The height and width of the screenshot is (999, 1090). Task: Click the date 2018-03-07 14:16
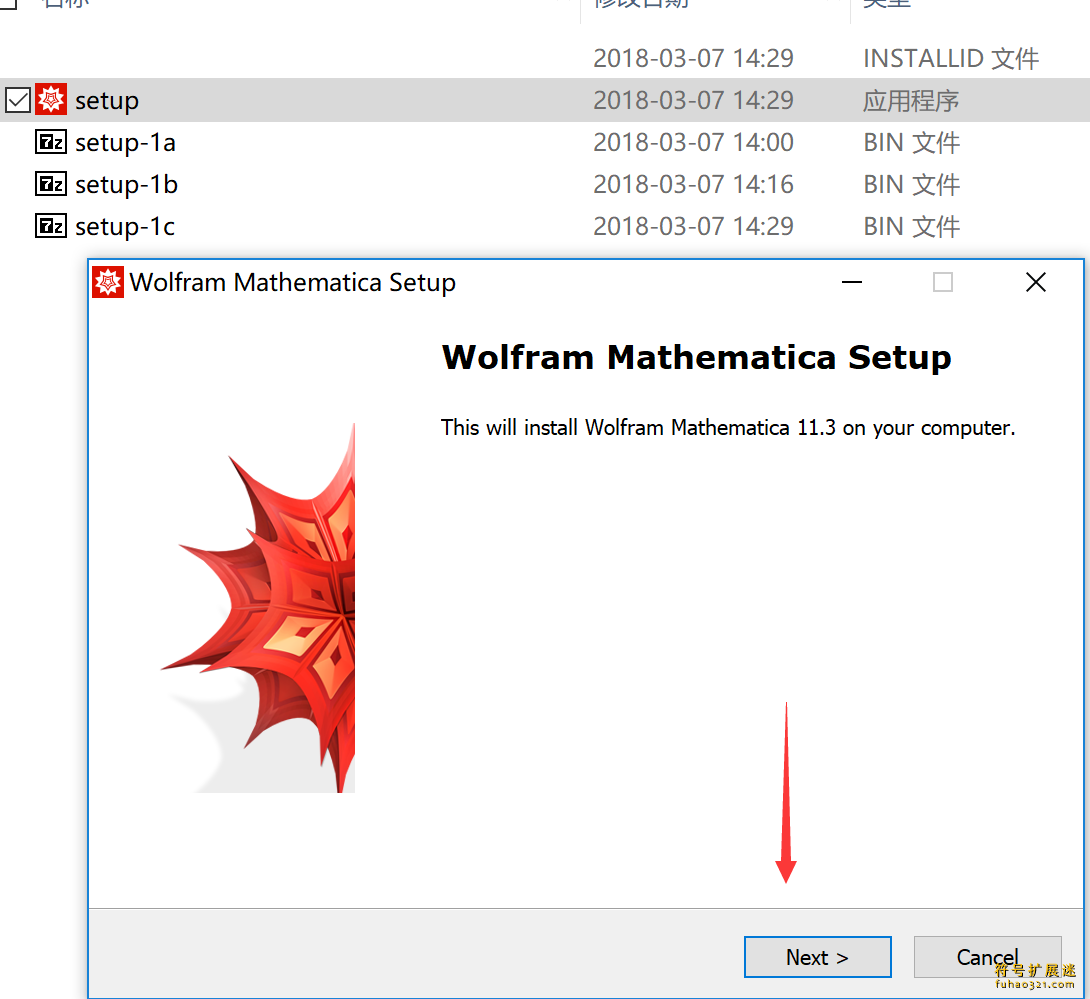pos(693,184)
